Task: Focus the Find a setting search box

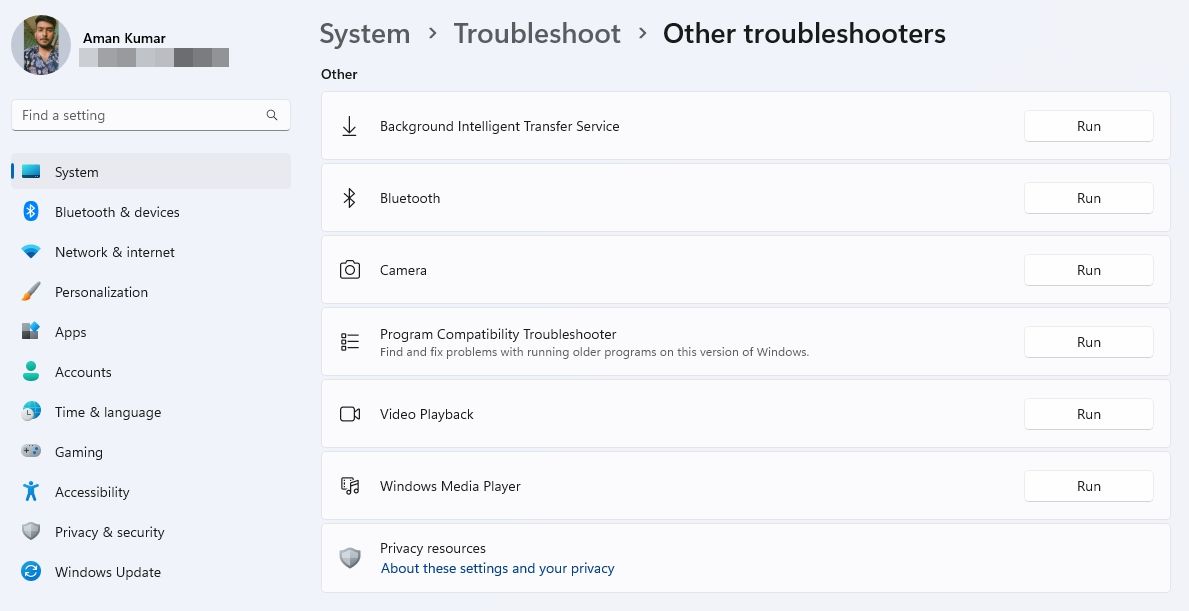Action: point(140,115)
